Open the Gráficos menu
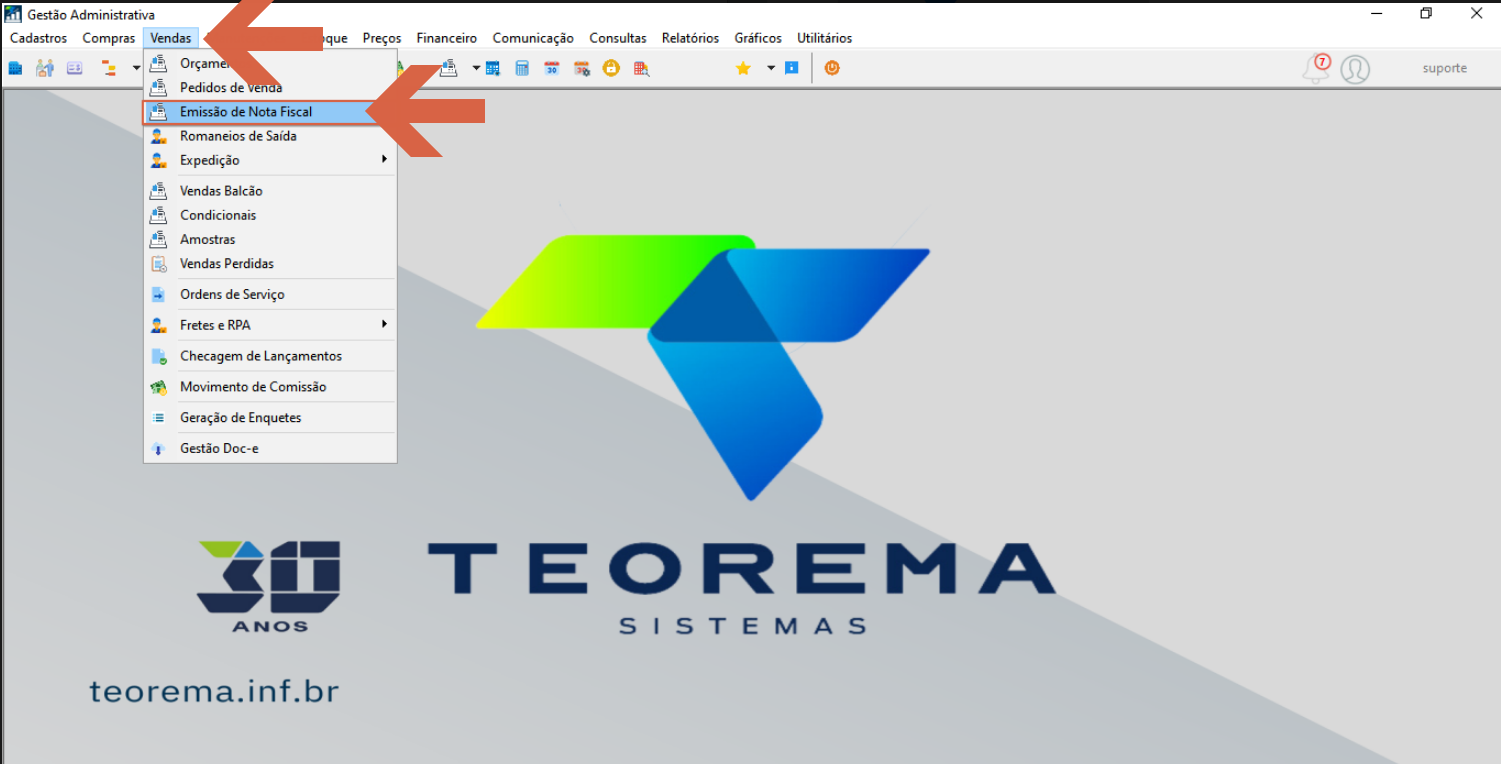This screenshot has height=764, width=1501. (x=758, y=38)
